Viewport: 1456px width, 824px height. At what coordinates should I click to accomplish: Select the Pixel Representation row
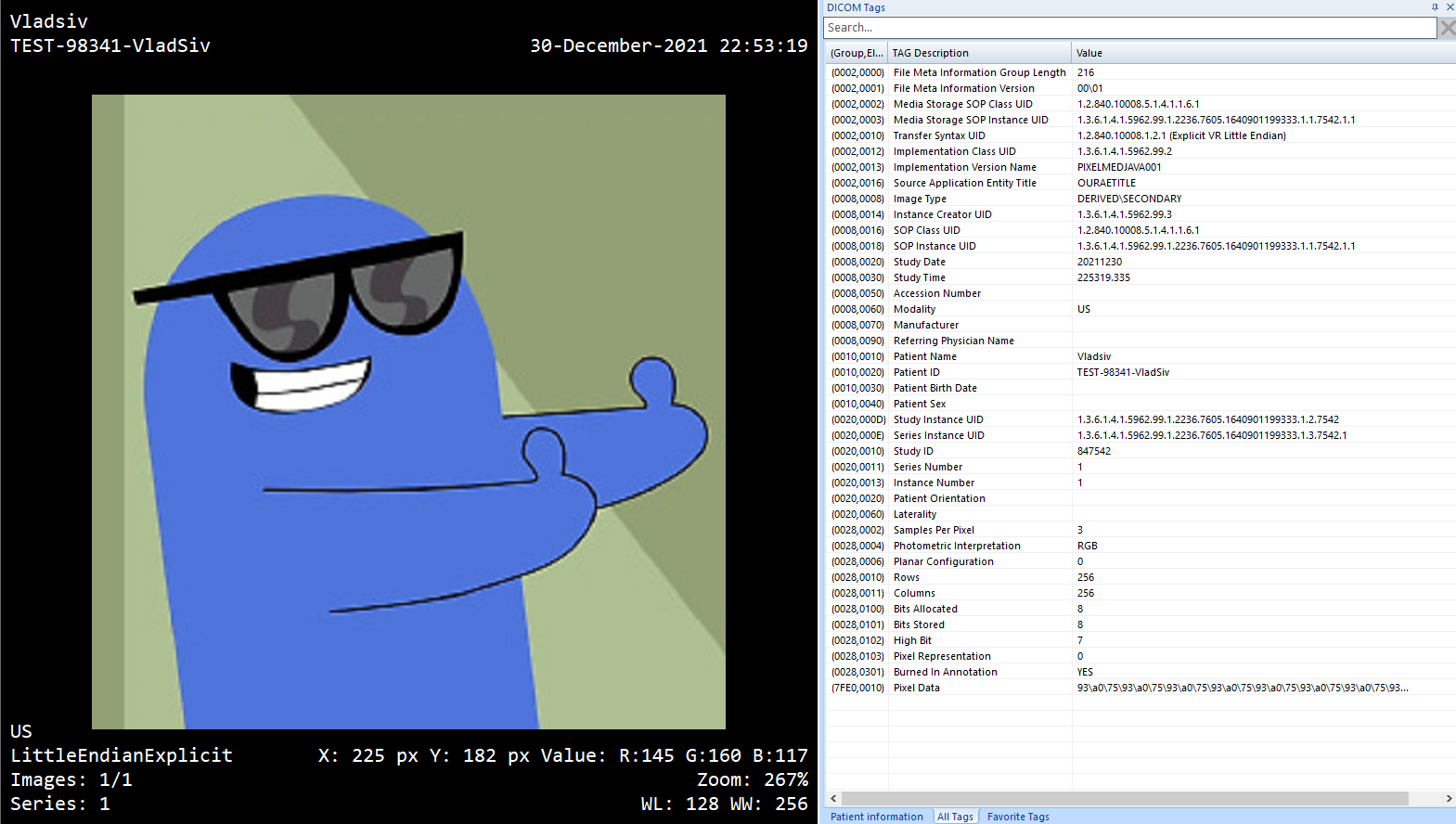[1140, 656]
